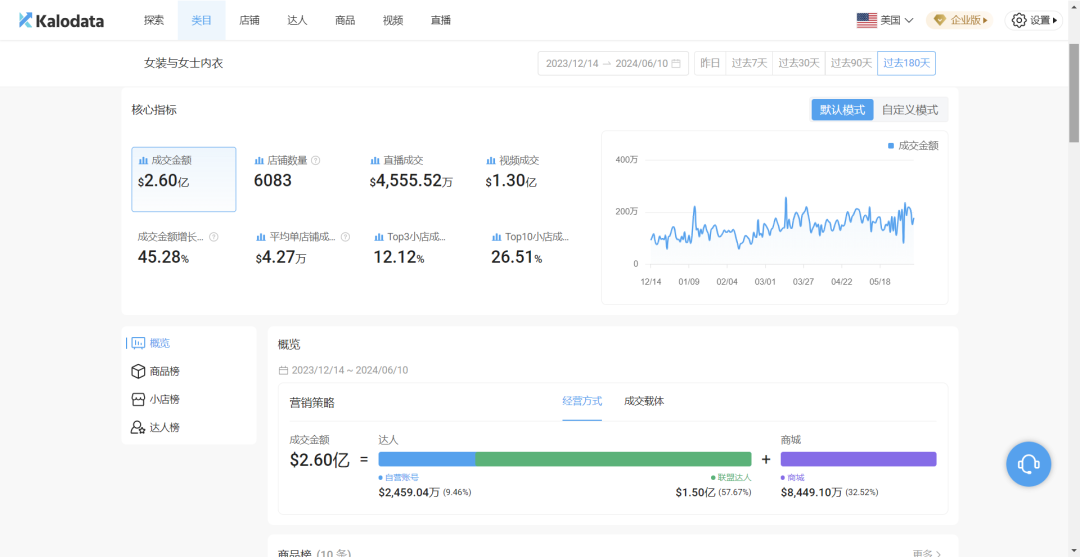Select the 直播成交 metric card

coord(412,178)
